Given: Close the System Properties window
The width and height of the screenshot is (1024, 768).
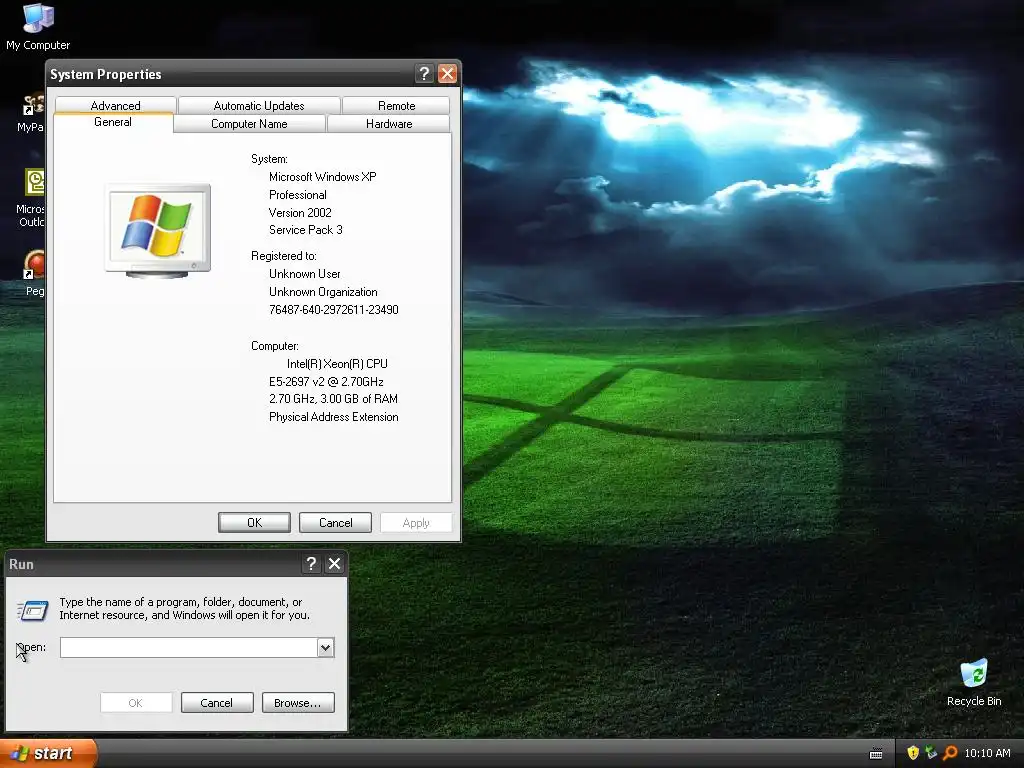Looking at the screenshot, I should pyautogui.click(x=447, y=74).
